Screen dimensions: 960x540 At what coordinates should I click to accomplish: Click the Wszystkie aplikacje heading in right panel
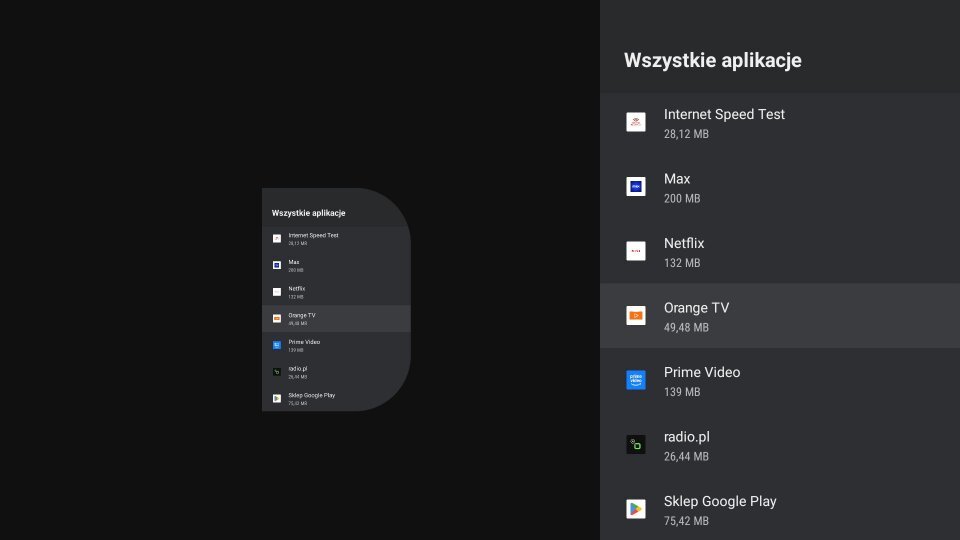(x=713, y=60)
